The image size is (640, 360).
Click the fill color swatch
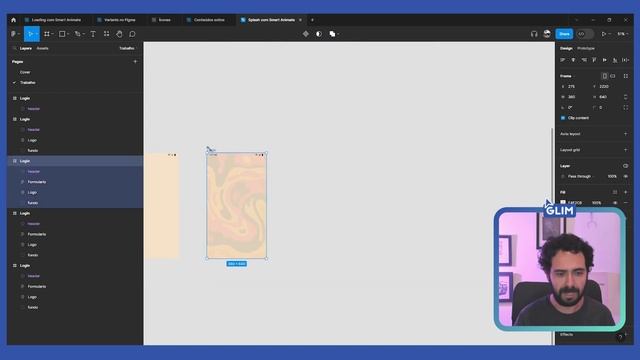point(563,202)
